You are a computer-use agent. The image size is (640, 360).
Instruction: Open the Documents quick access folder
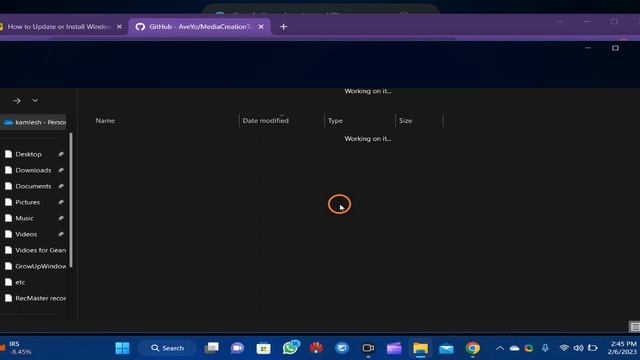pyautogui.click(x=33, y=186)
